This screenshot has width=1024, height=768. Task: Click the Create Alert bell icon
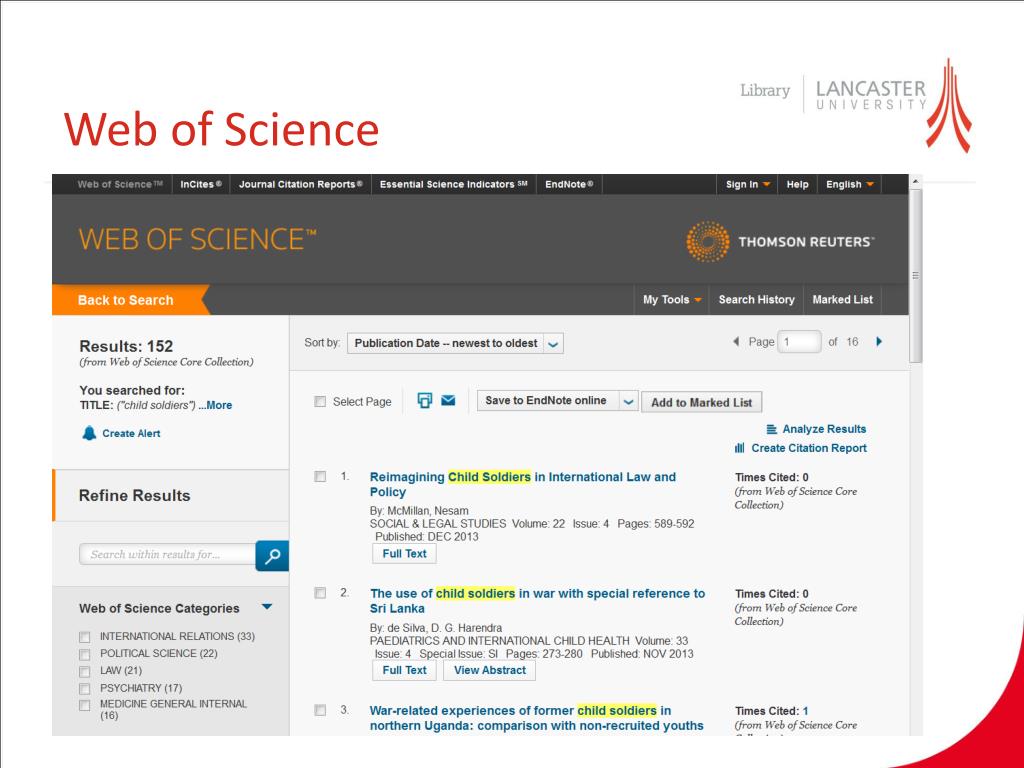[87, 433]
